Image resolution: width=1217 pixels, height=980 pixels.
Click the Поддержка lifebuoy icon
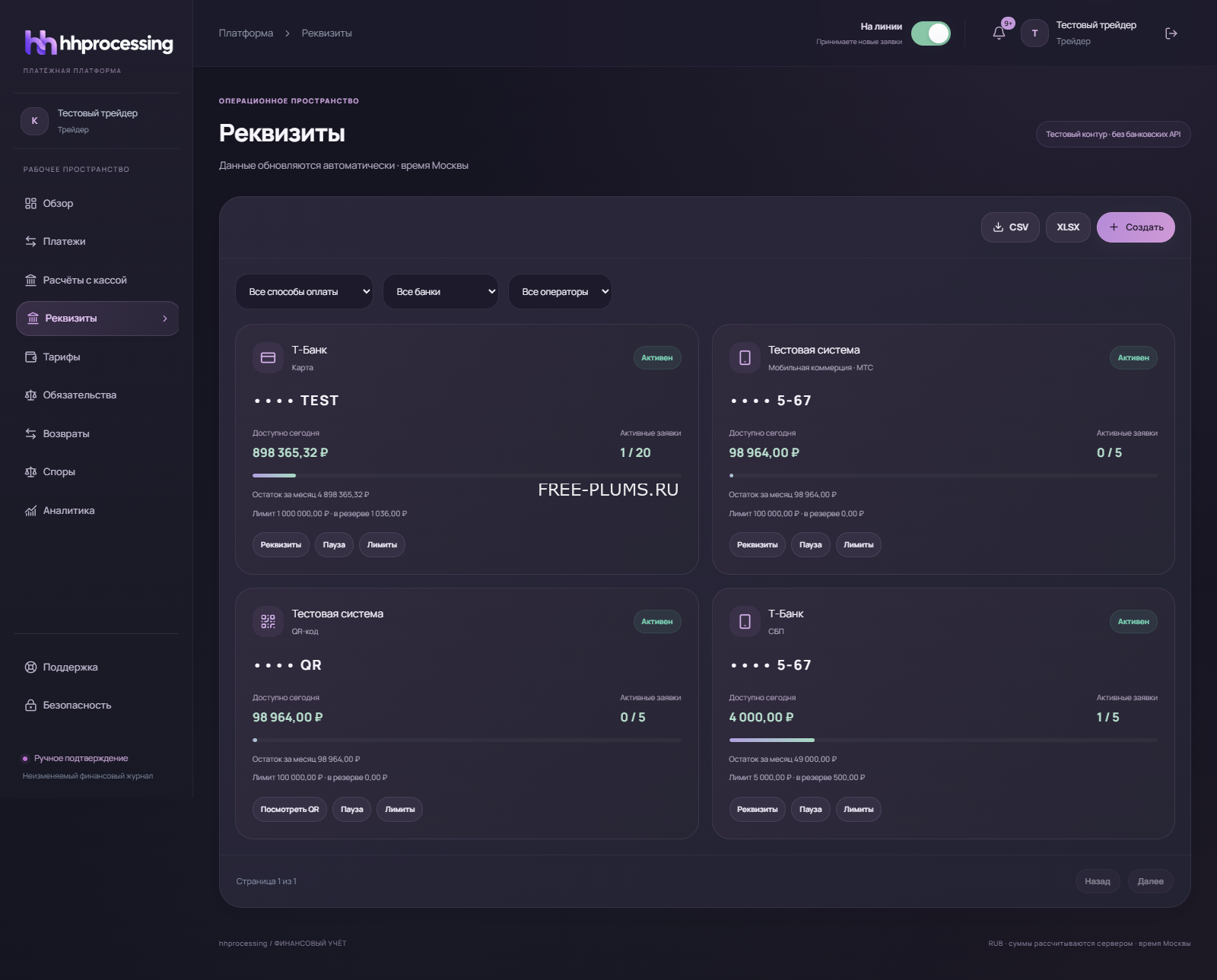(30, 668)
